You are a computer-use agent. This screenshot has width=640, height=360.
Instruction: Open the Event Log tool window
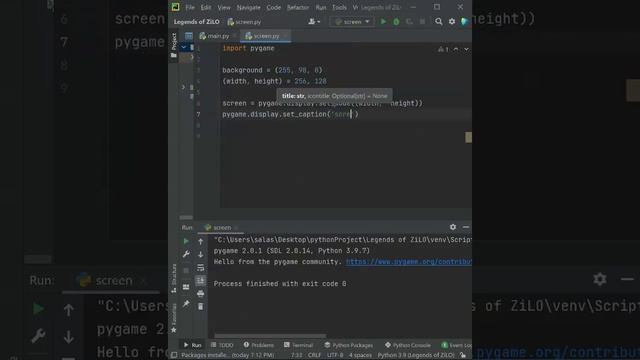tap(456, 345)
